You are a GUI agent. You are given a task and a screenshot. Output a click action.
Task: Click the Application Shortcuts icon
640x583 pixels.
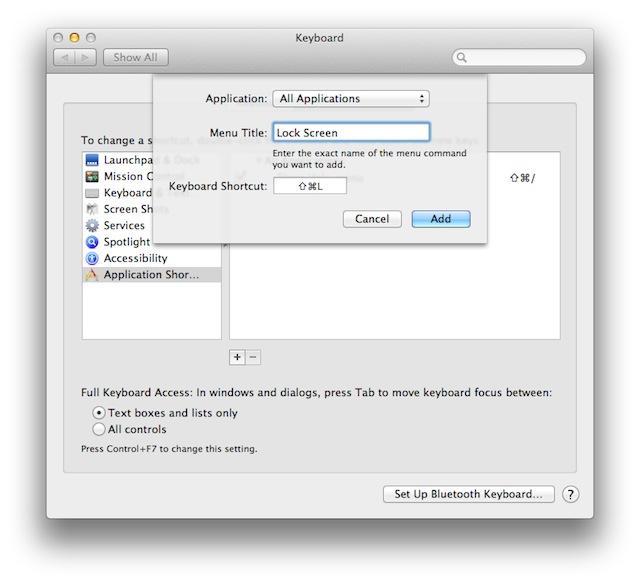click(x=92, y=275)
